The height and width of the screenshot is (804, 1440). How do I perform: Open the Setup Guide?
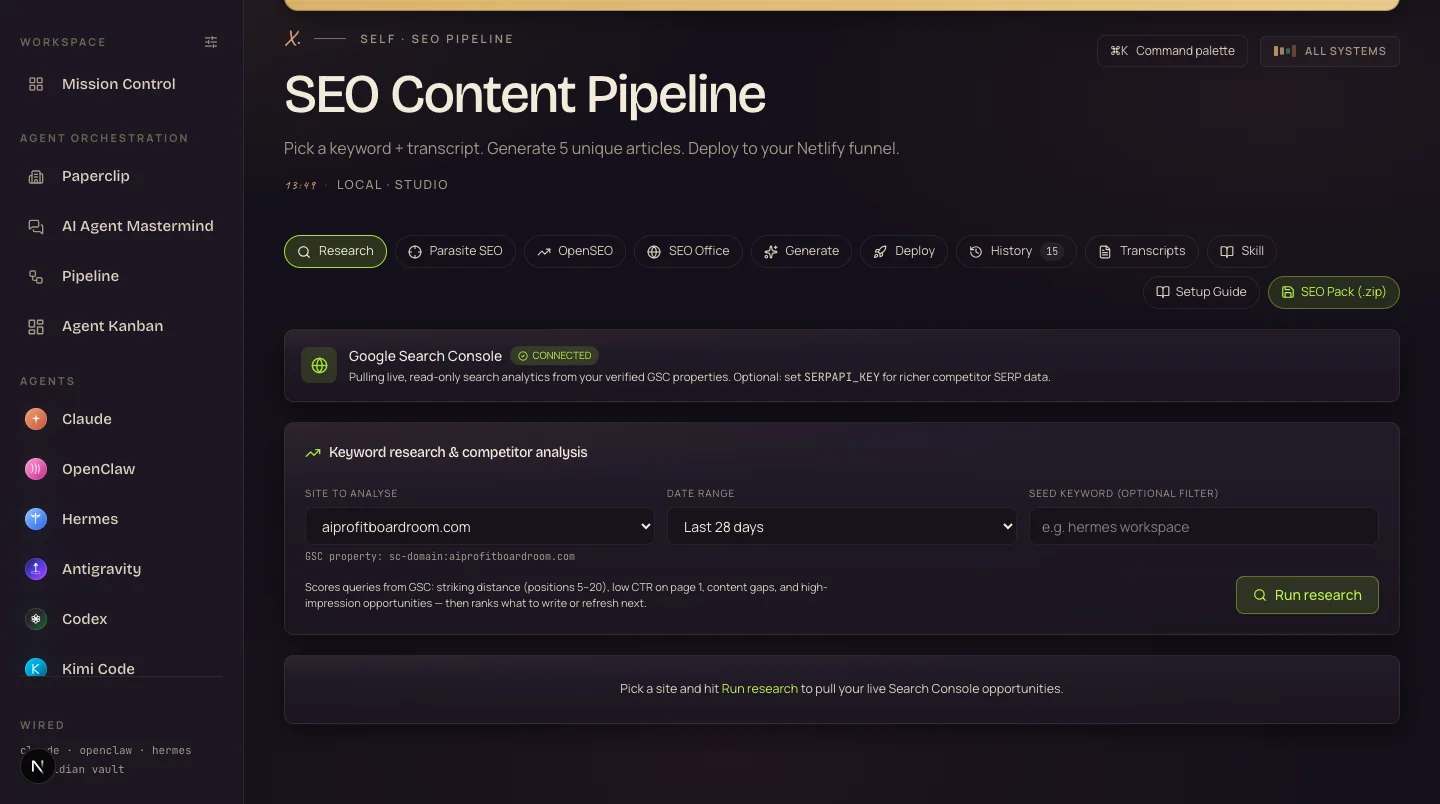tap(1201, 292)
